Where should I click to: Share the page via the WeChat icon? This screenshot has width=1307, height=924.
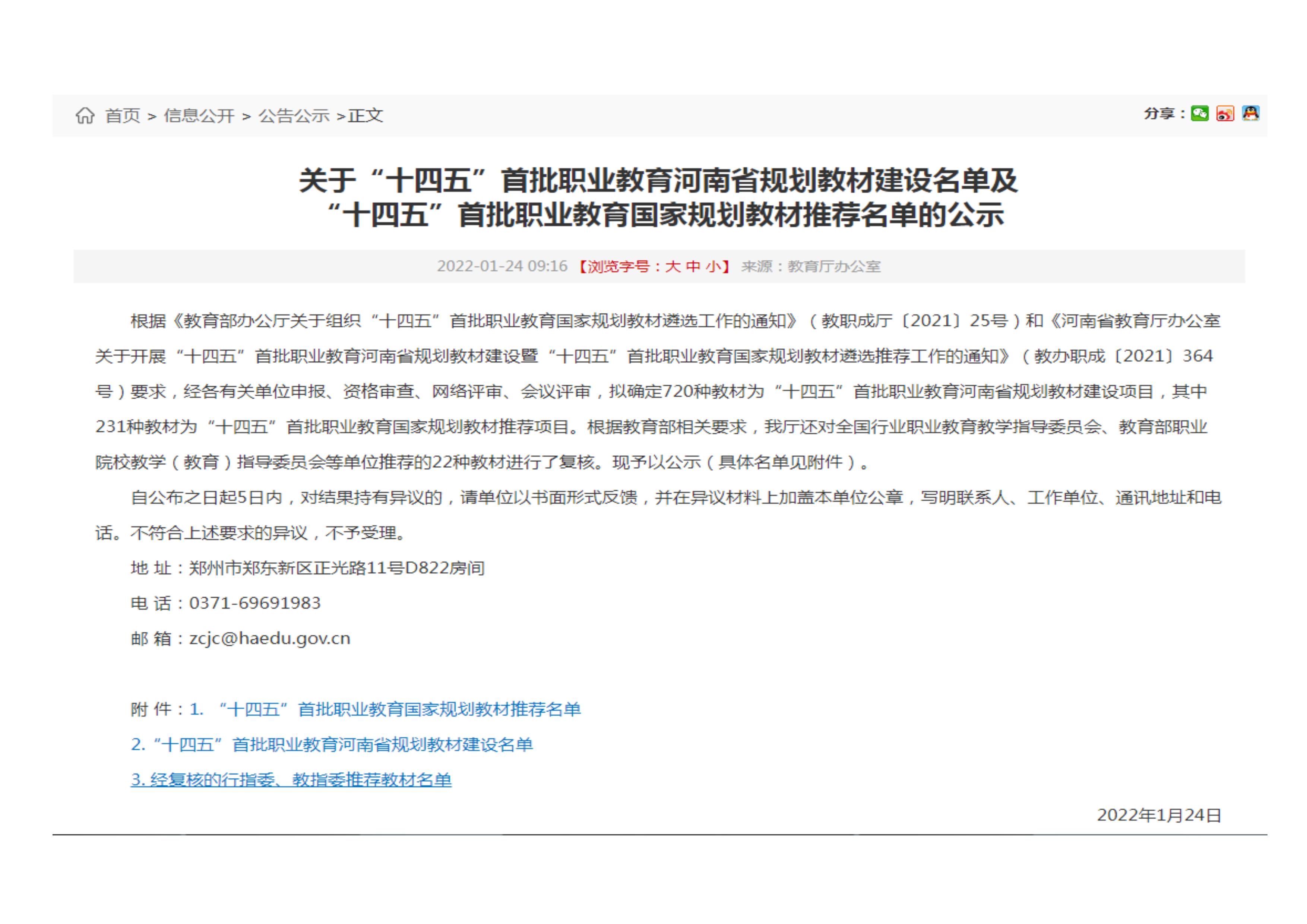tap(1199, 114)
